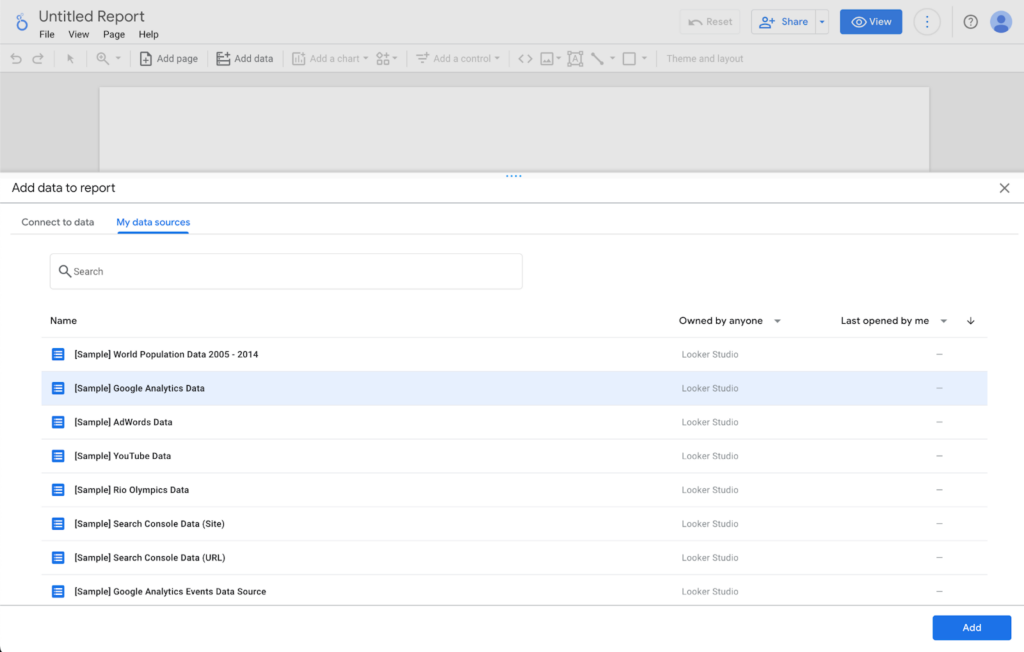Expand the community visualizations dropdown arrow
Screen dimensions: 1024x652
[x=395, y=59]
